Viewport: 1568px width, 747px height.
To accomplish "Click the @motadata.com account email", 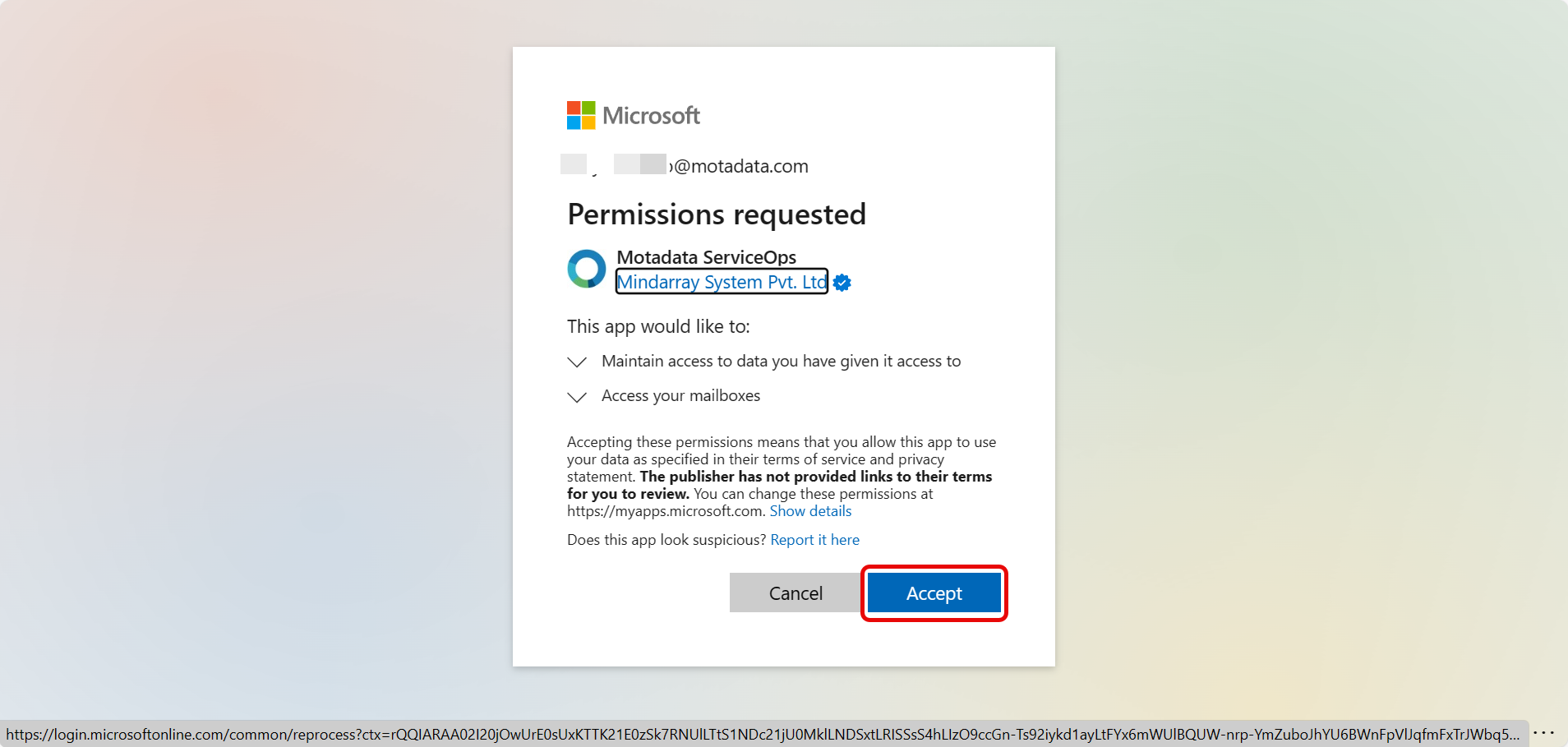I will coord(740,166).
